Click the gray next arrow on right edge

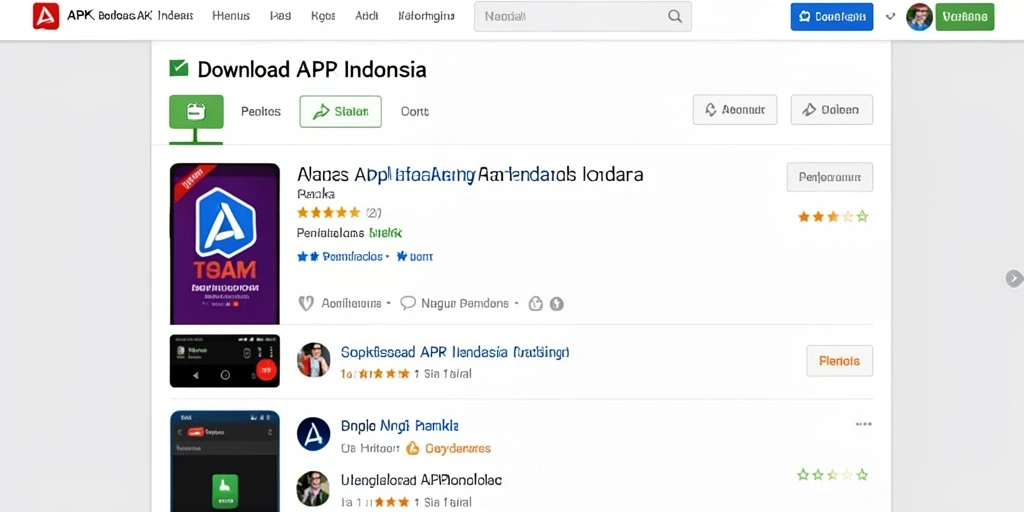click(x=1014, y=278)
